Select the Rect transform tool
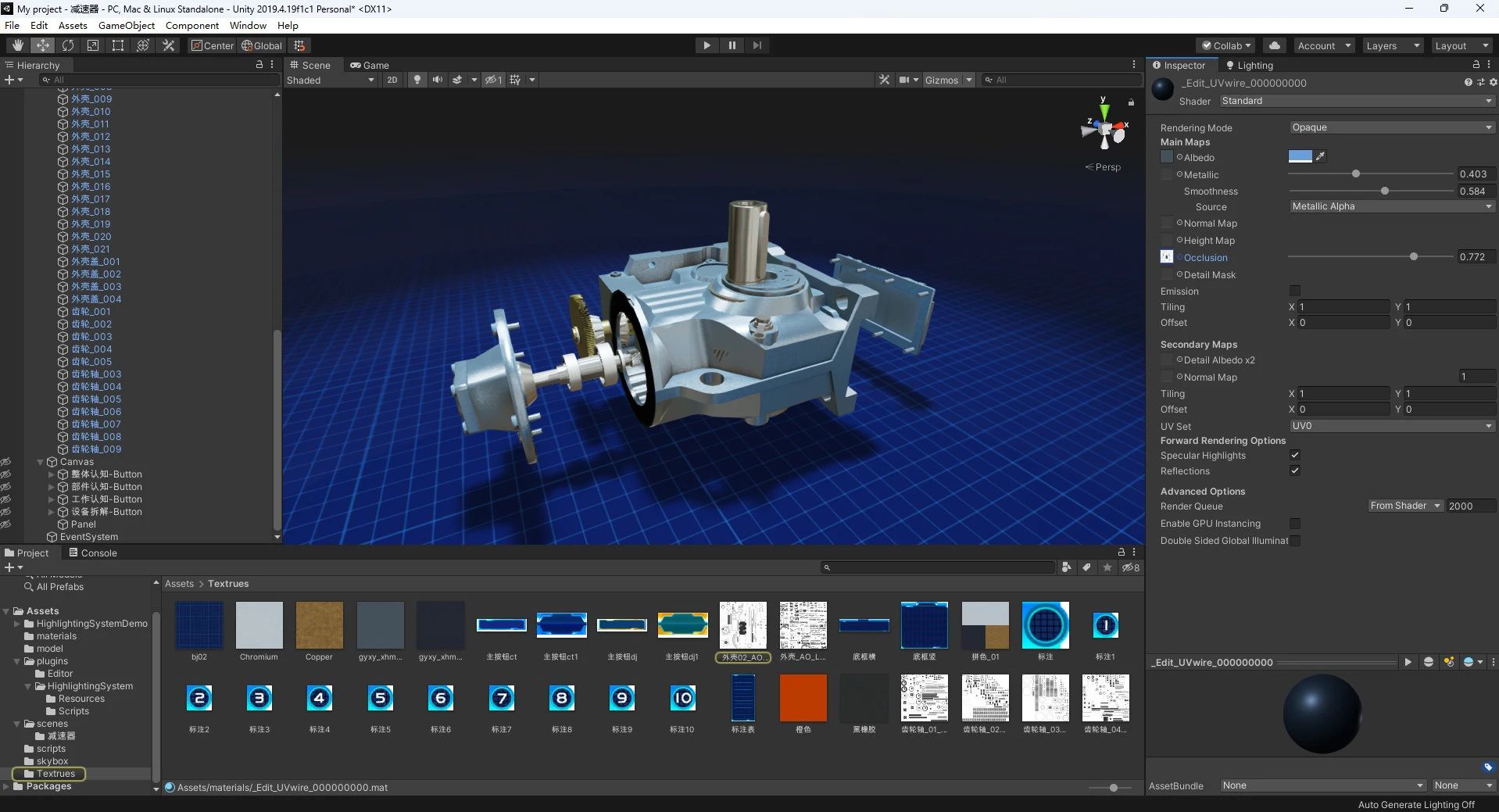The height and width of the screenshot is (812, 1499). (x=118, y=45)
